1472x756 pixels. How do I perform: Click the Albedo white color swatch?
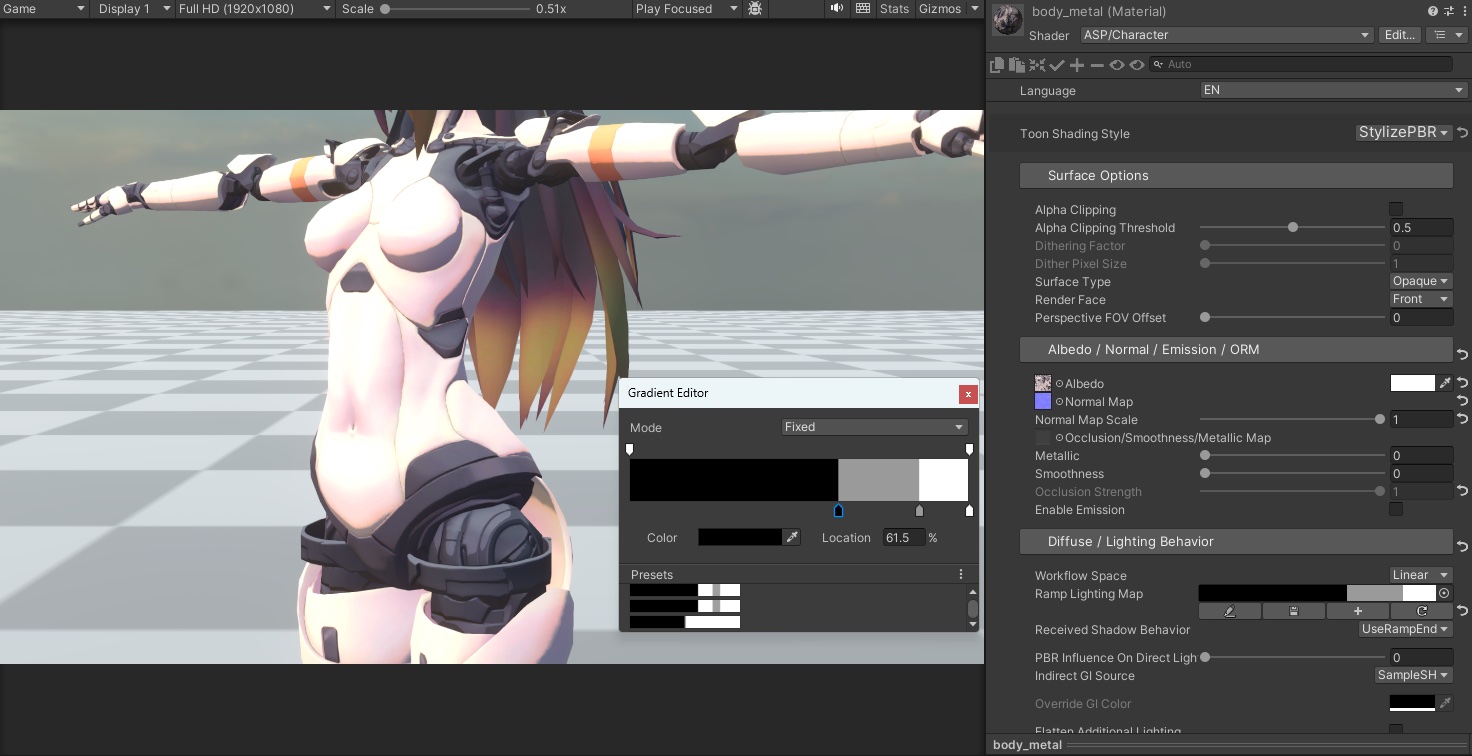pos(1412,383)
